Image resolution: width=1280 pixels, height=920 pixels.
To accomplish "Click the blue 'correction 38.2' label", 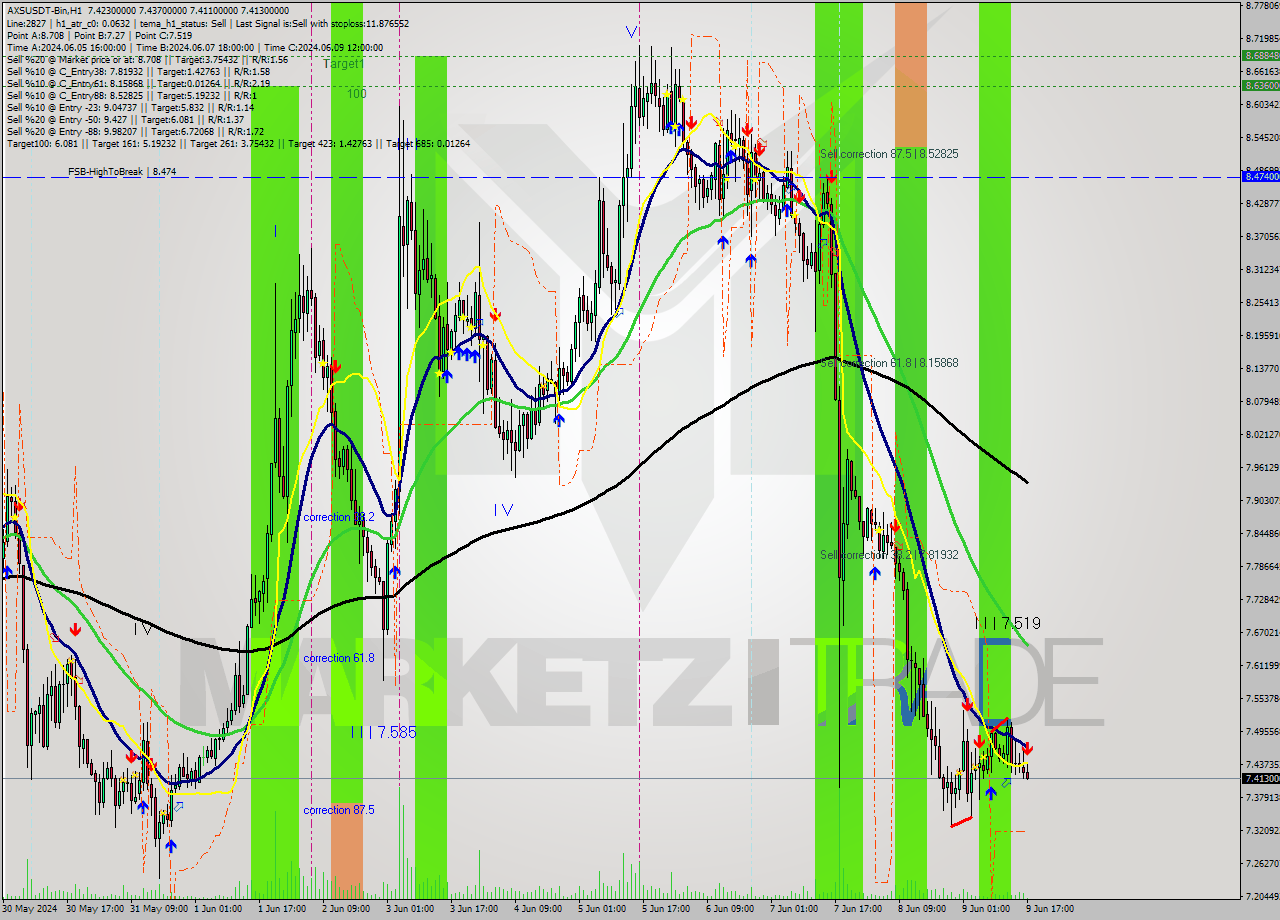I will tap(338, 517).
